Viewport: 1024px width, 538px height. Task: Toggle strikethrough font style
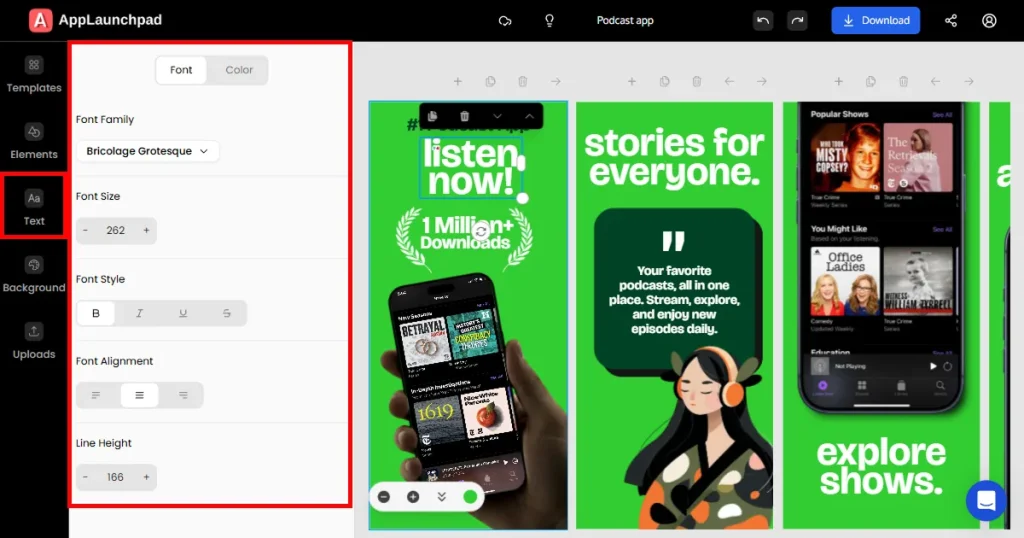227,313
